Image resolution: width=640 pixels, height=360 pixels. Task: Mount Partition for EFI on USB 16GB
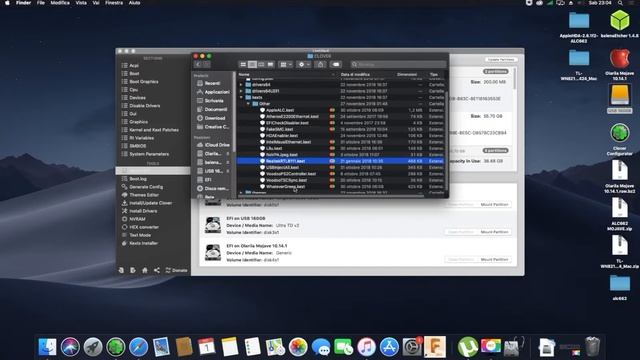(x=494, y=232)
